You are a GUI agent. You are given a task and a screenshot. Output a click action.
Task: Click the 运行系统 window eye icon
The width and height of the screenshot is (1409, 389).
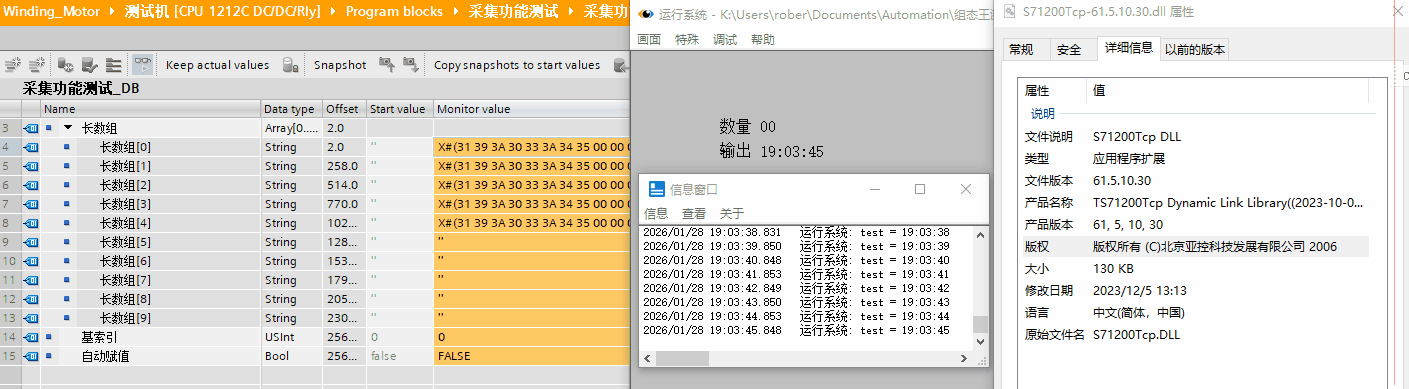click(x=646, y=15)
